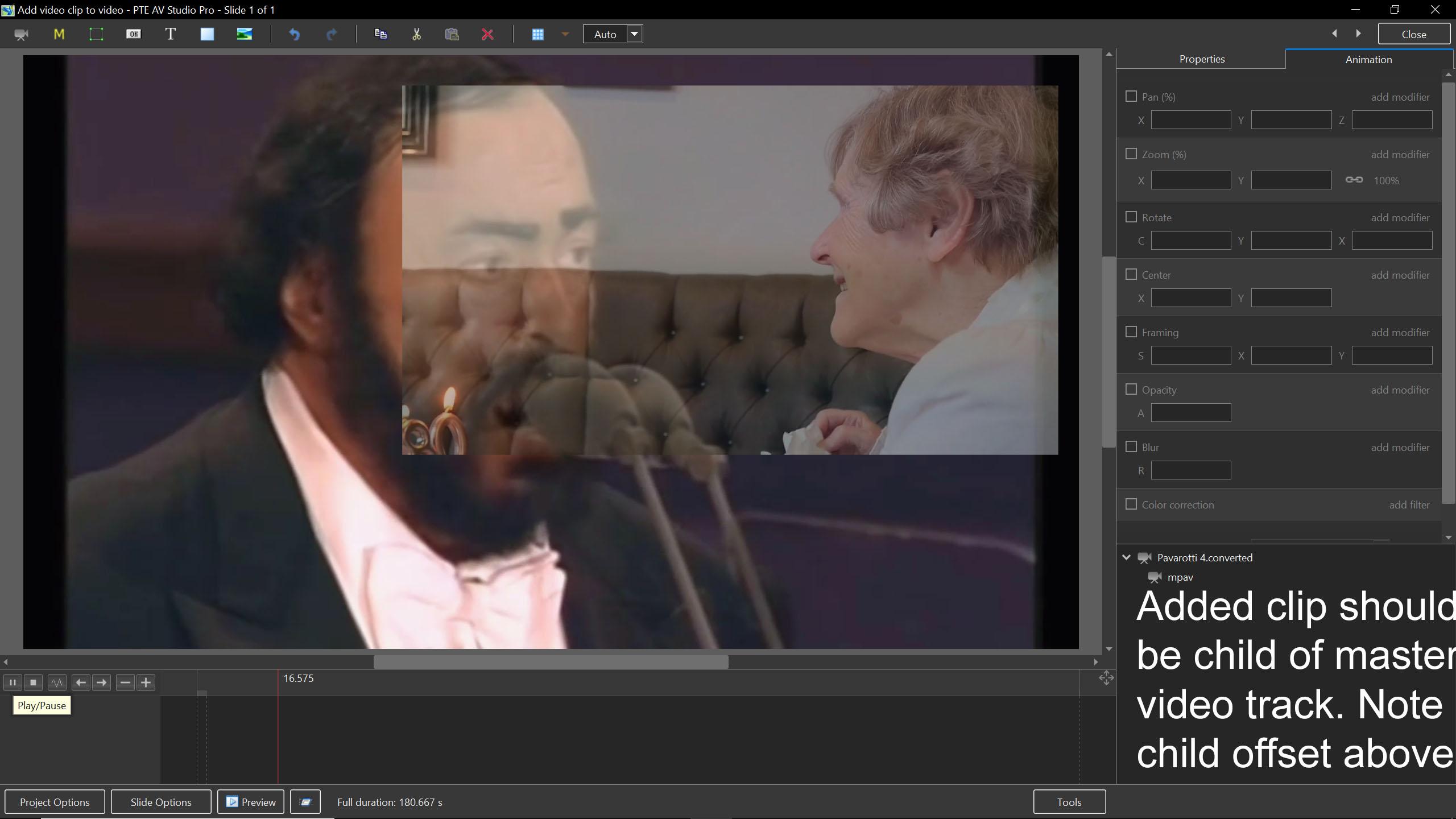Open grid options dropdown arrow
Image resolution: width=1456 pixels, height=819 pixels.
[565, 34]
